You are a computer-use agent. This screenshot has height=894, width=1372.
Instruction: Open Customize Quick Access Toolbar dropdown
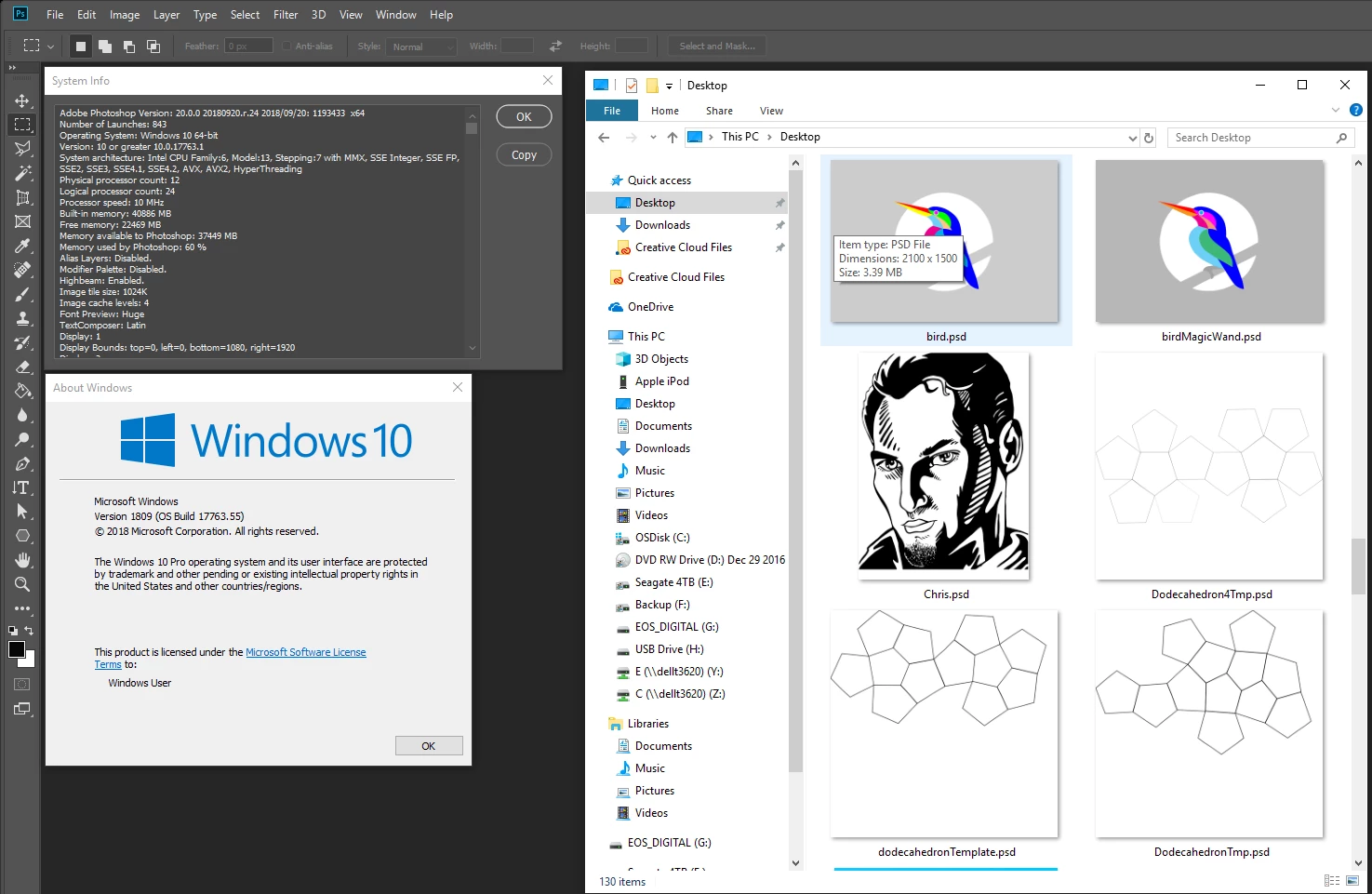click(x=669, y=86)
